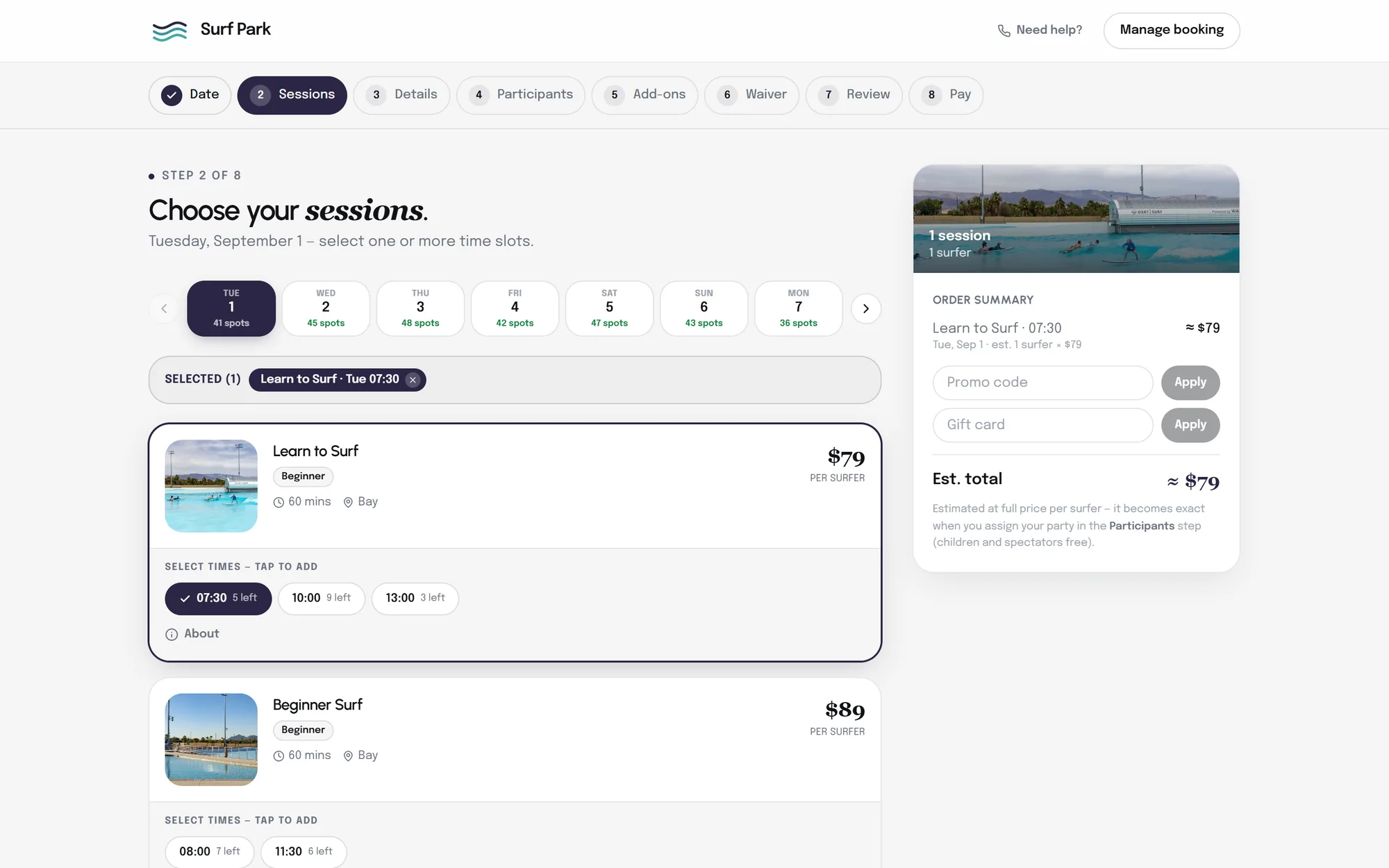This screenshot has height=868, width=1389.
Task: Add the 11:30 Beginner Surf time slot
Action: coord(303,851)
